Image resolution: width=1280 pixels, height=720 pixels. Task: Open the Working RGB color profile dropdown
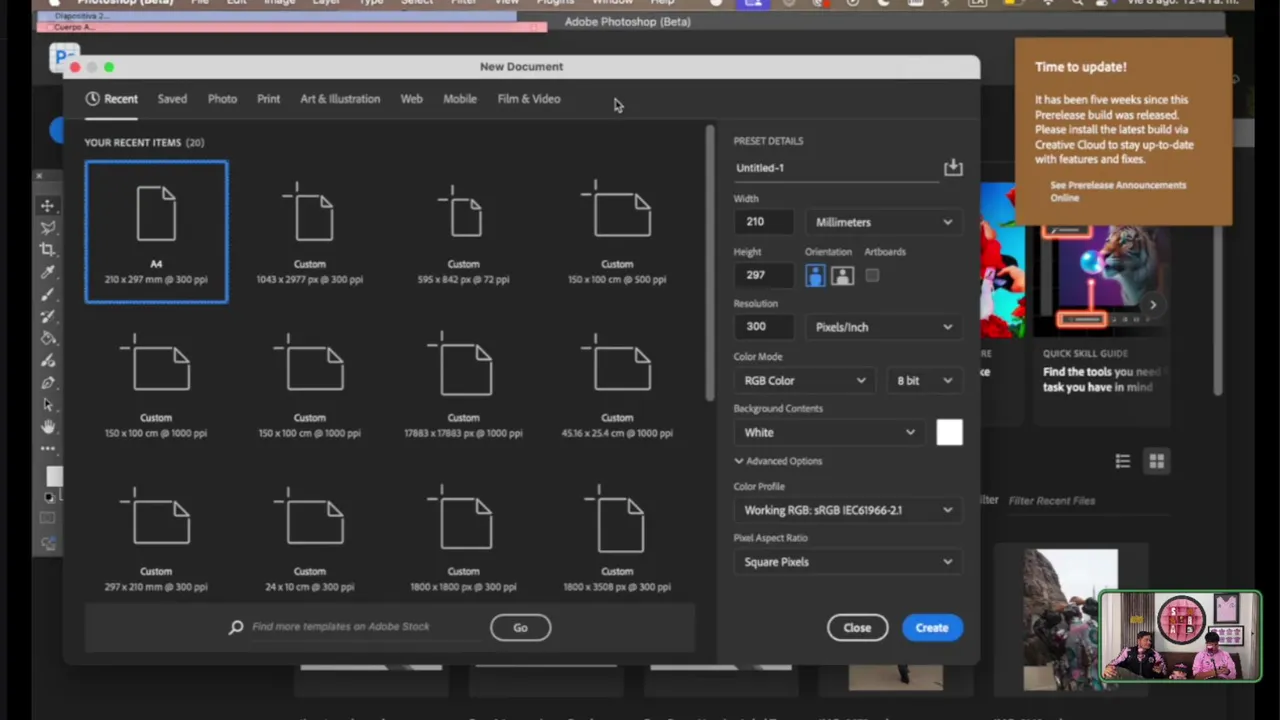click(x=848, y=510)
